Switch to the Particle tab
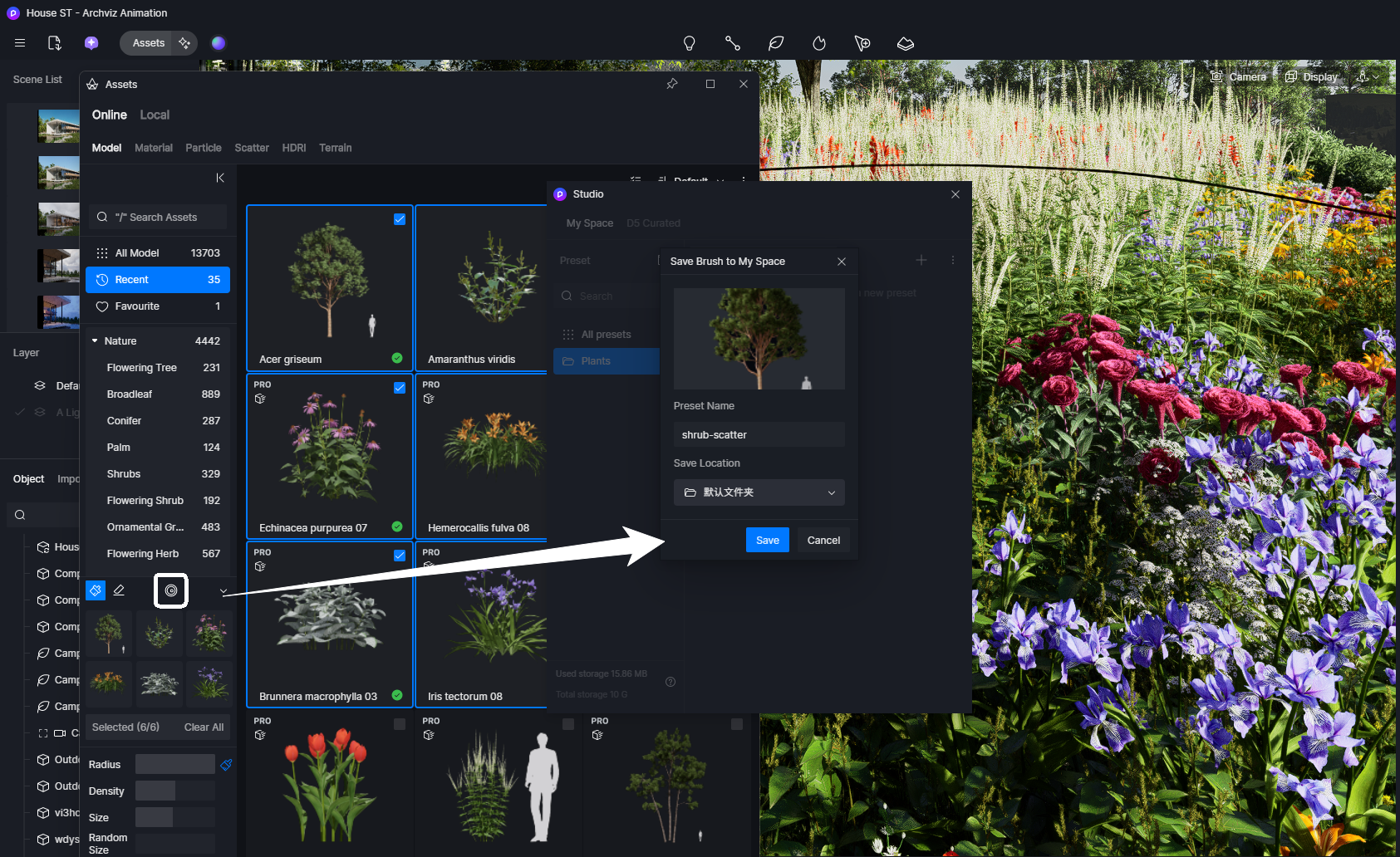Screen dimensions: 1400x857 tap(204, 148)
